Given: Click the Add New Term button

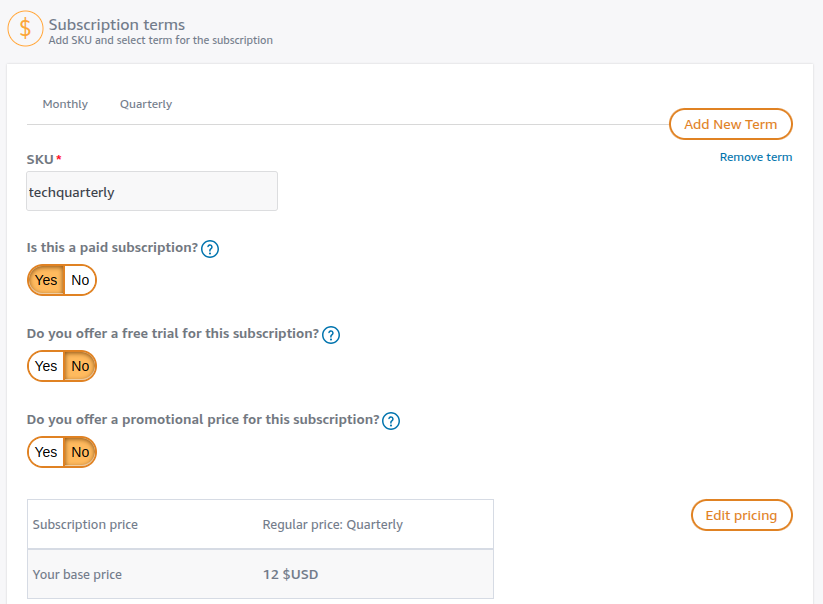Looking at the screenshot, I should point(730,124).
